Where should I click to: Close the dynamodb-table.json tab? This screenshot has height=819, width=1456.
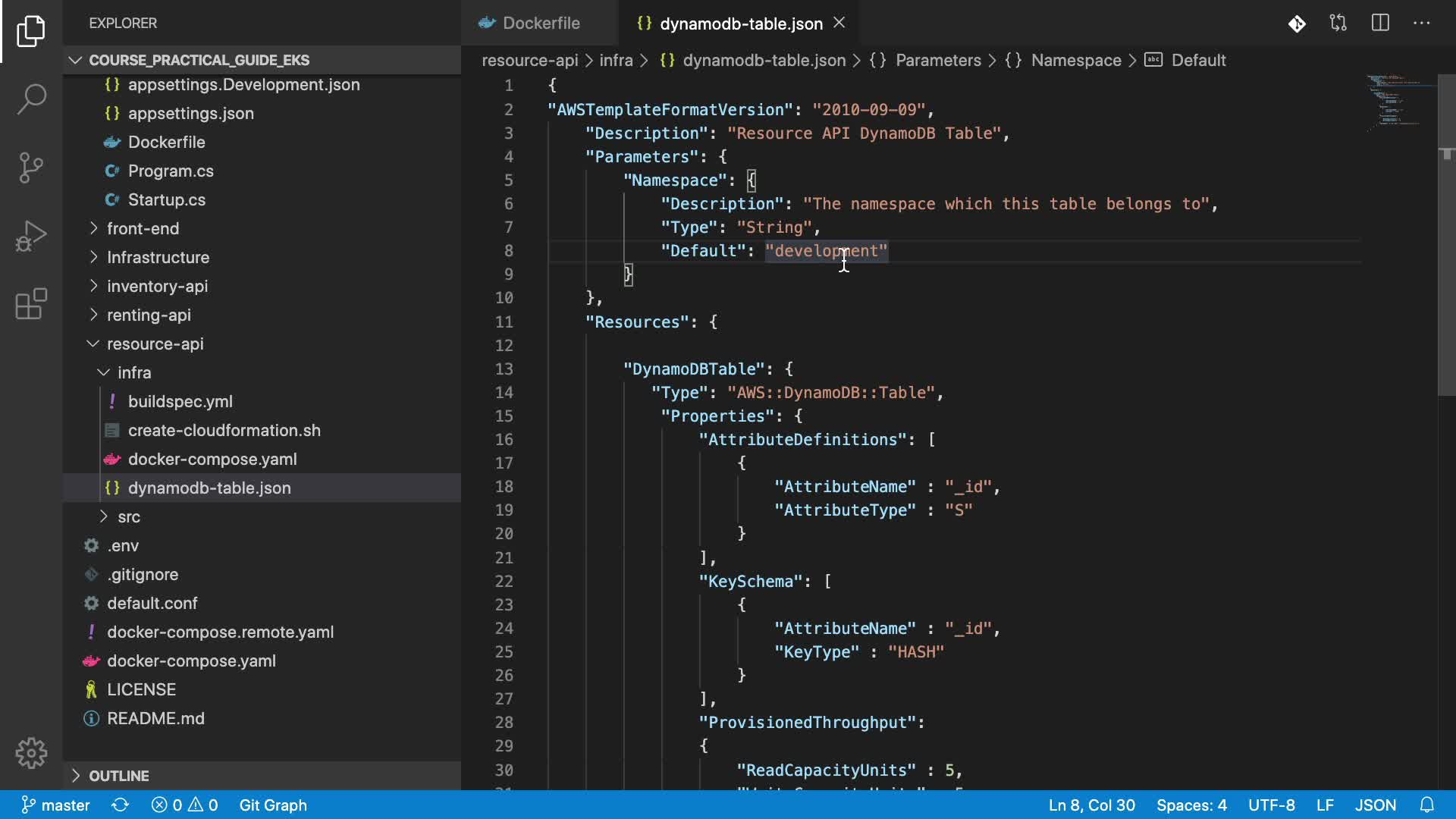point(839,23)
